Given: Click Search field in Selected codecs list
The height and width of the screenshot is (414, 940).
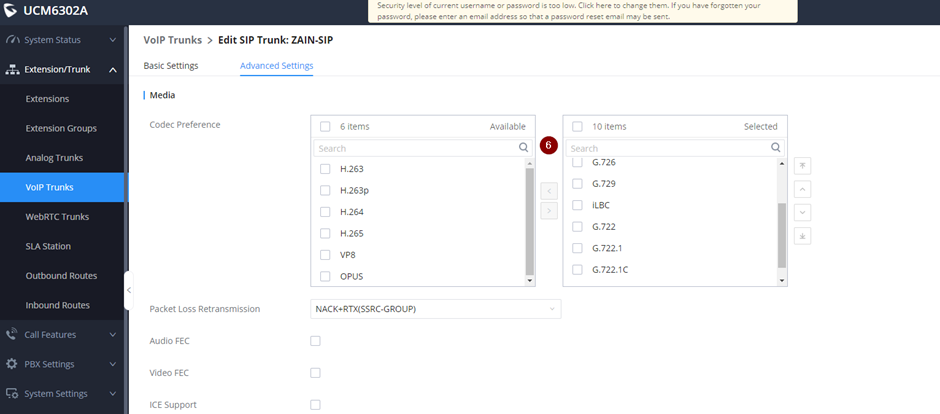Looking at the screenshot, I should pyautogui.click(x=667, y=148).
